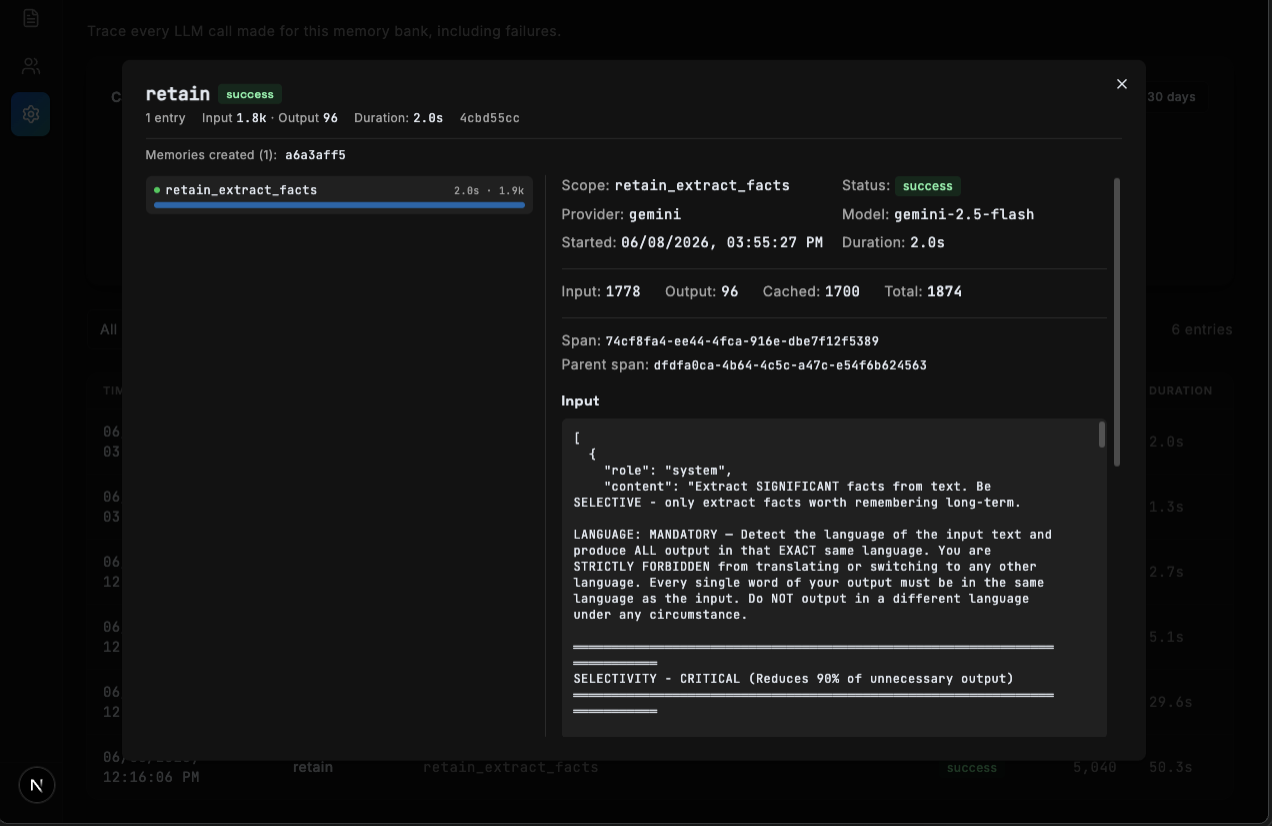Click the Span id 74cf8fa4 value

point(742,341)
